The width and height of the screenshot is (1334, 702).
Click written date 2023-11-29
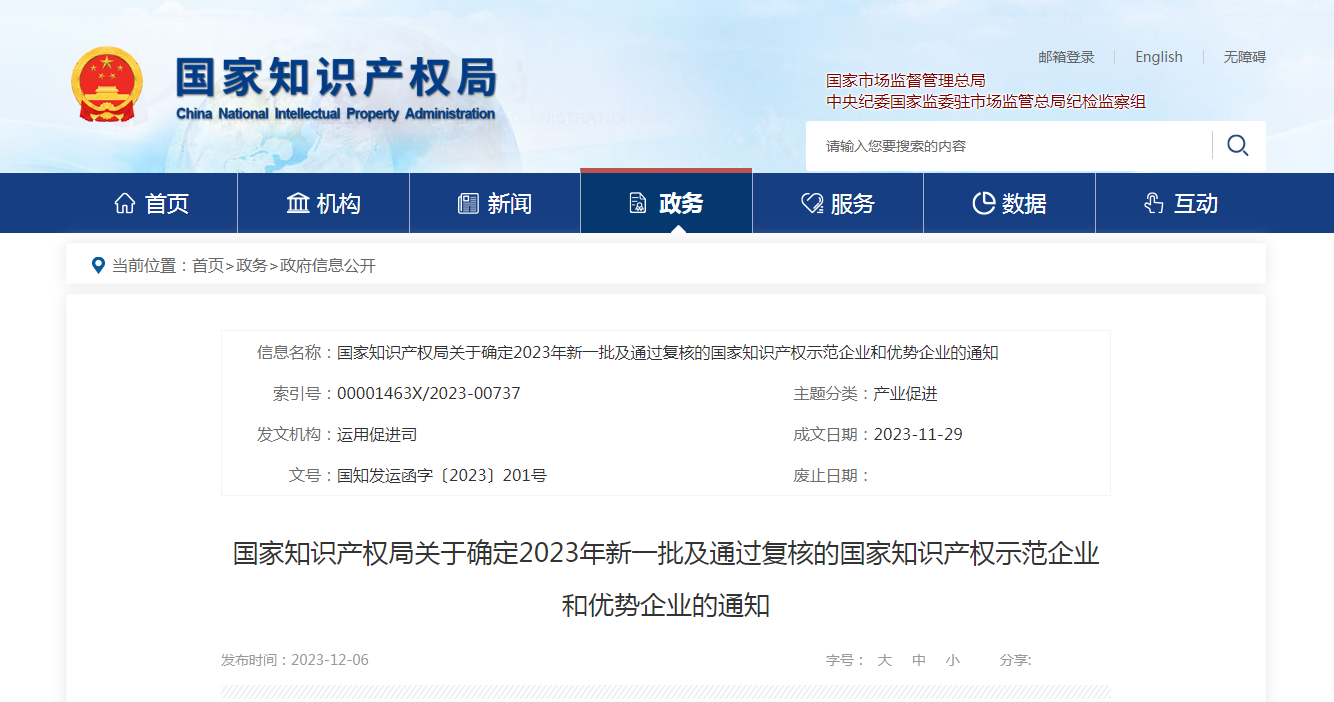pos(918,434)
